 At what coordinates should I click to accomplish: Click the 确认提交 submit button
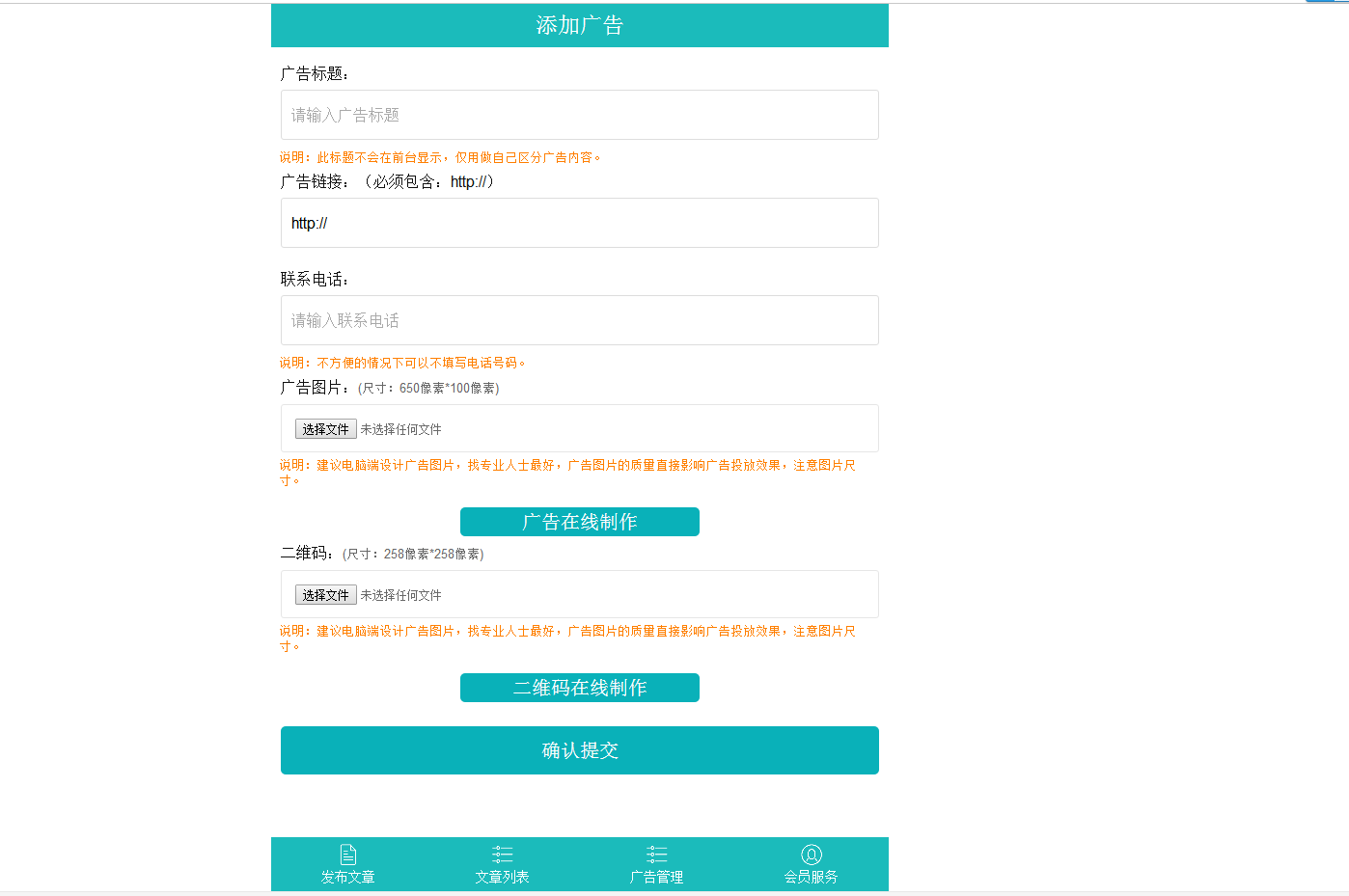(579, 749)
